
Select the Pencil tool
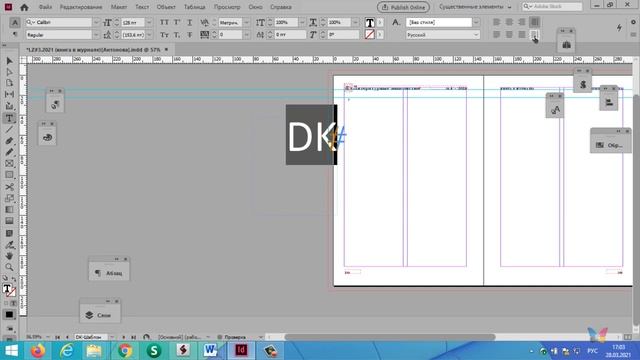[9, 152]
